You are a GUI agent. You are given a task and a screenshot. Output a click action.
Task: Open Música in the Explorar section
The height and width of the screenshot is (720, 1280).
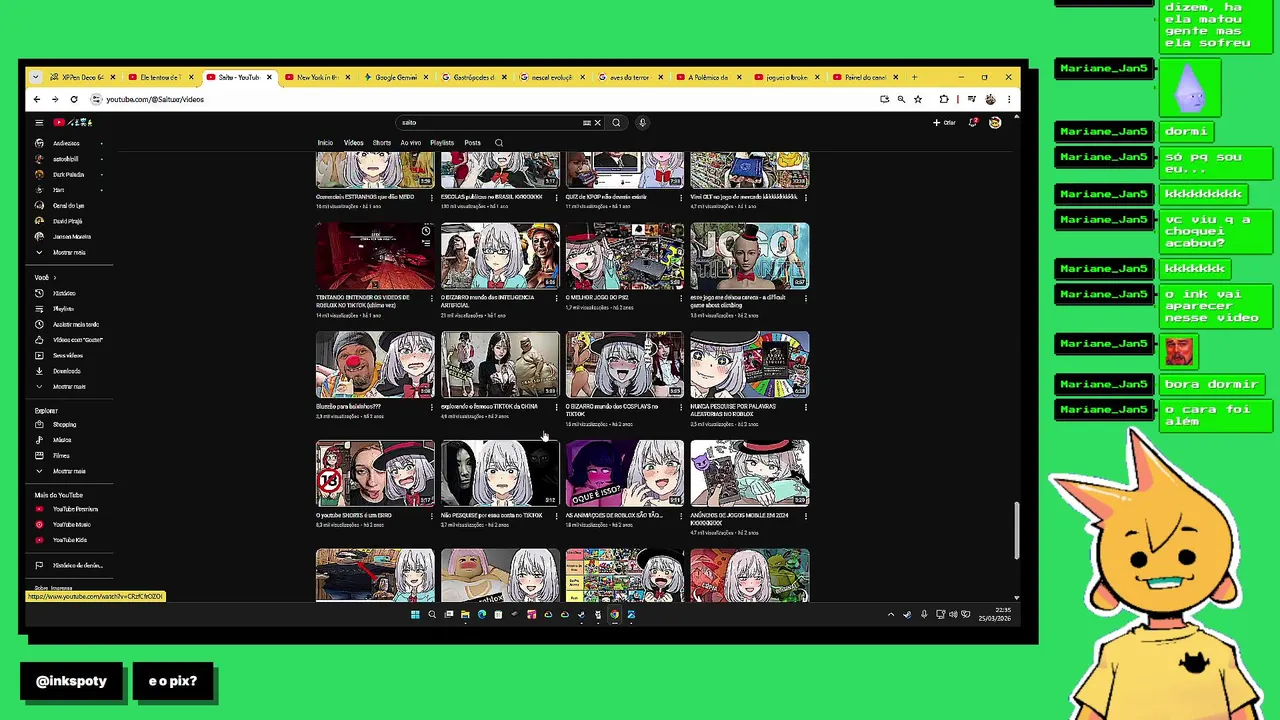(62, 440)
